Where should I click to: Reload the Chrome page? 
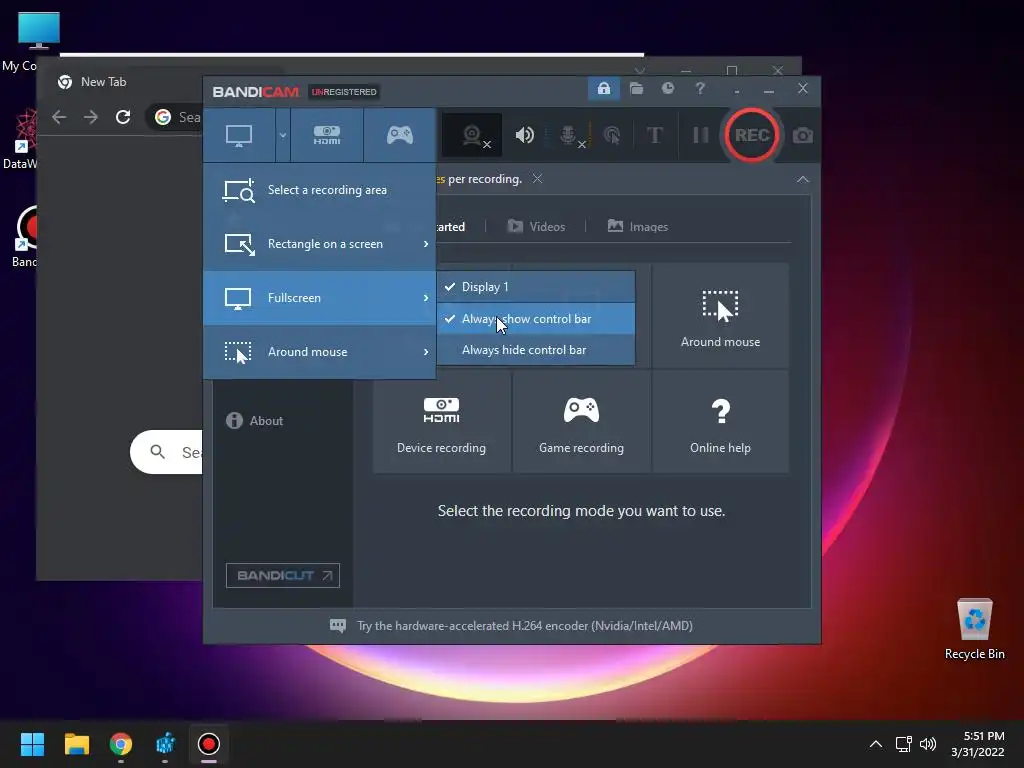coord(123,117)
